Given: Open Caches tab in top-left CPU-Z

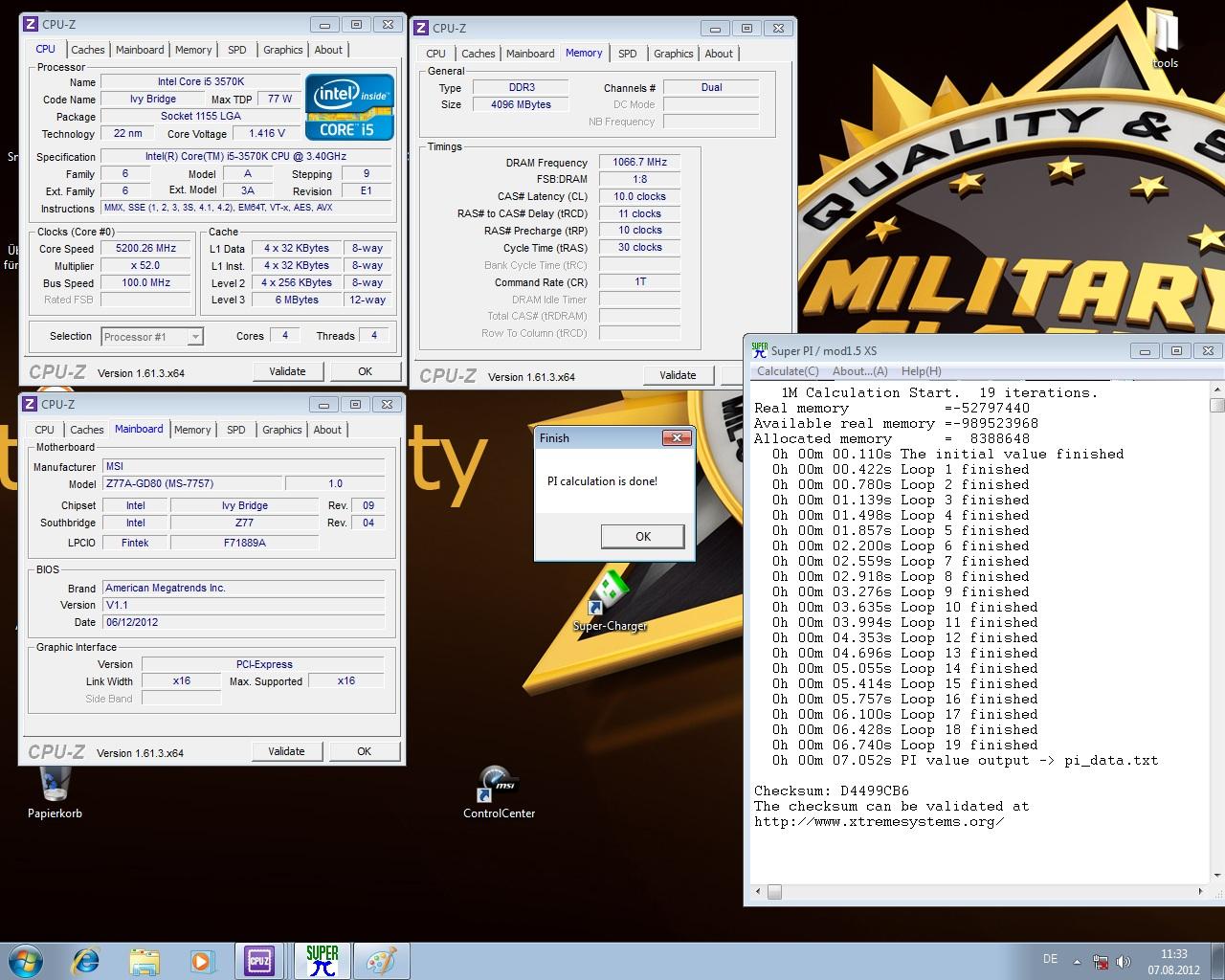Looking at the screenshot, I should (x=88, y=50).
